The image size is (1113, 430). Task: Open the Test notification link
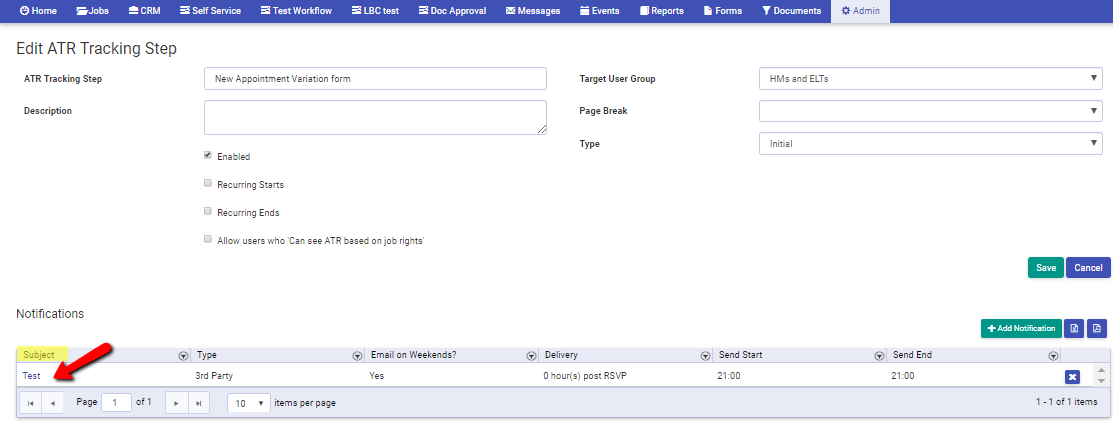[31, 376]
